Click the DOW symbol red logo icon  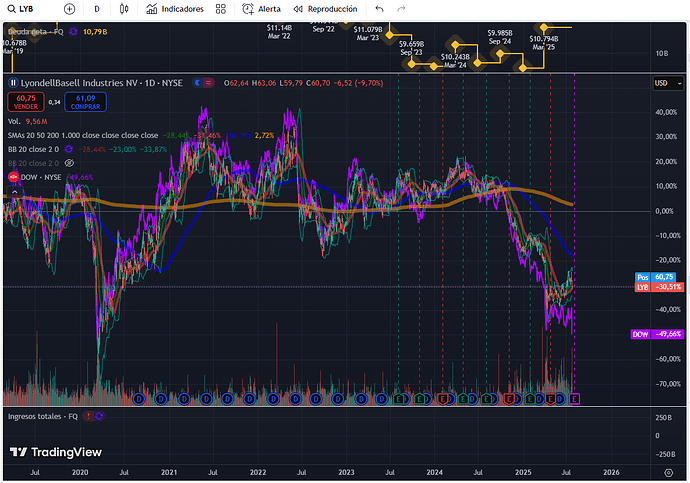(13, 177)
